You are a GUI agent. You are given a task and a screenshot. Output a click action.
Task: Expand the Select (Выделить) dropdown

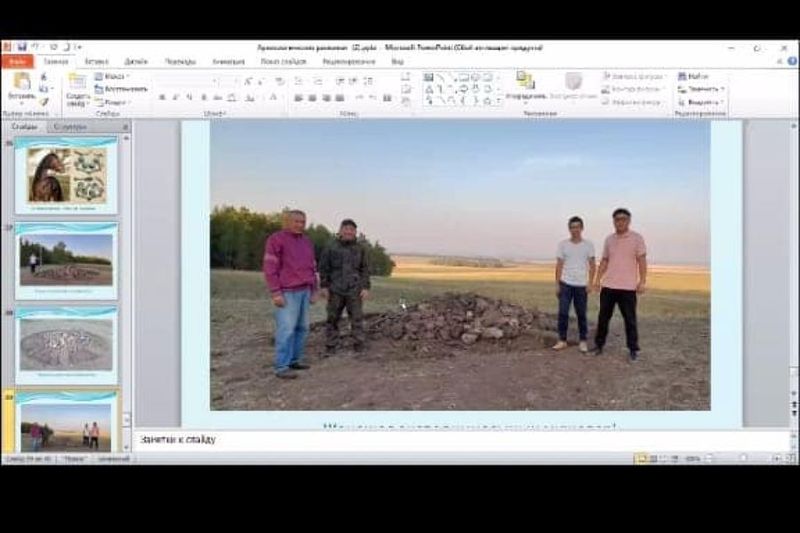[699, 102]
